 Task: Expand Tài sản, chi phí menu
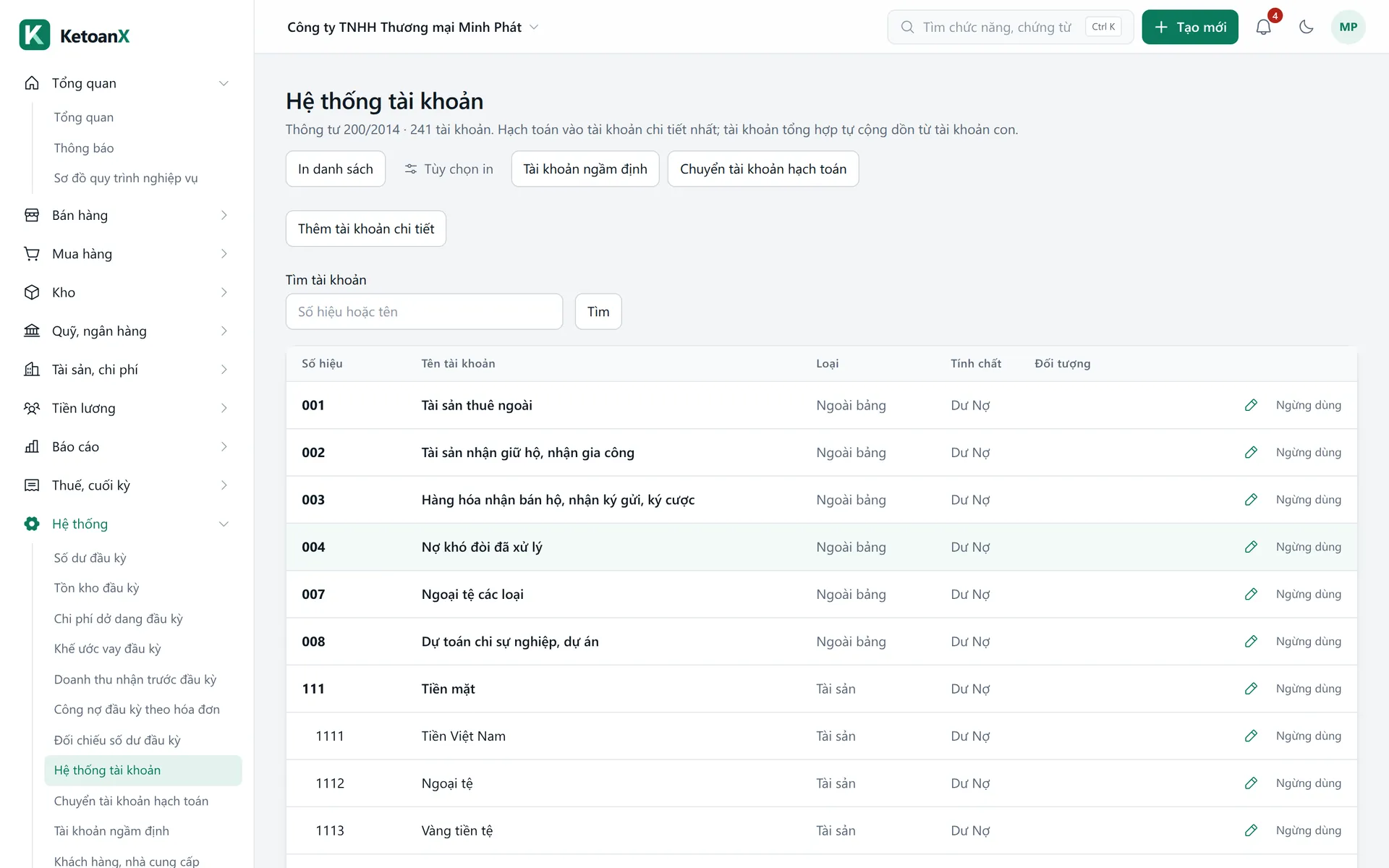pyautogui.click(x=127, y=370)
